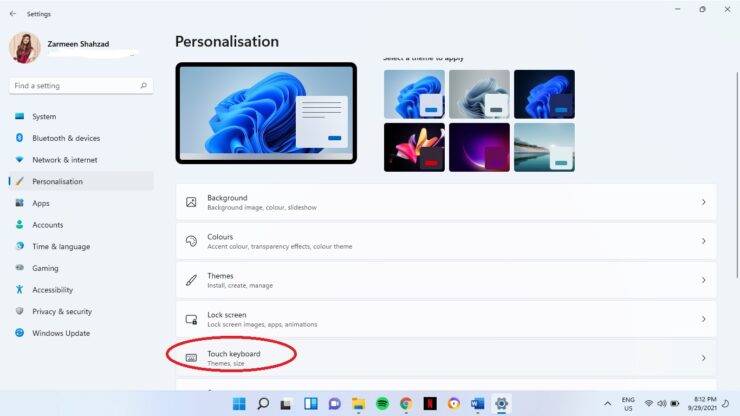Open the Windows Start menu
740x416 pixels.
coord(239,404)
